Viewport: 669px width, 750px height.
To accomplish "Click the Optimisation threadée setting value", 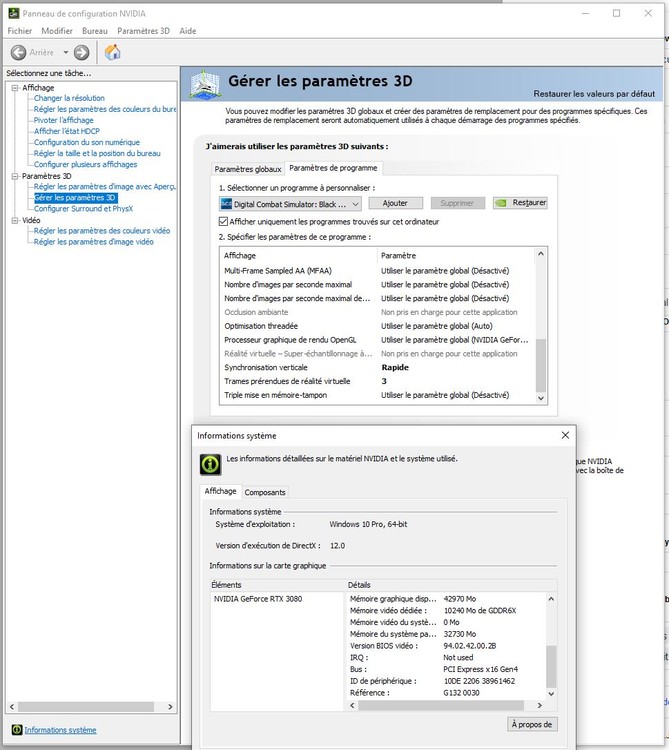I will 437,326.
